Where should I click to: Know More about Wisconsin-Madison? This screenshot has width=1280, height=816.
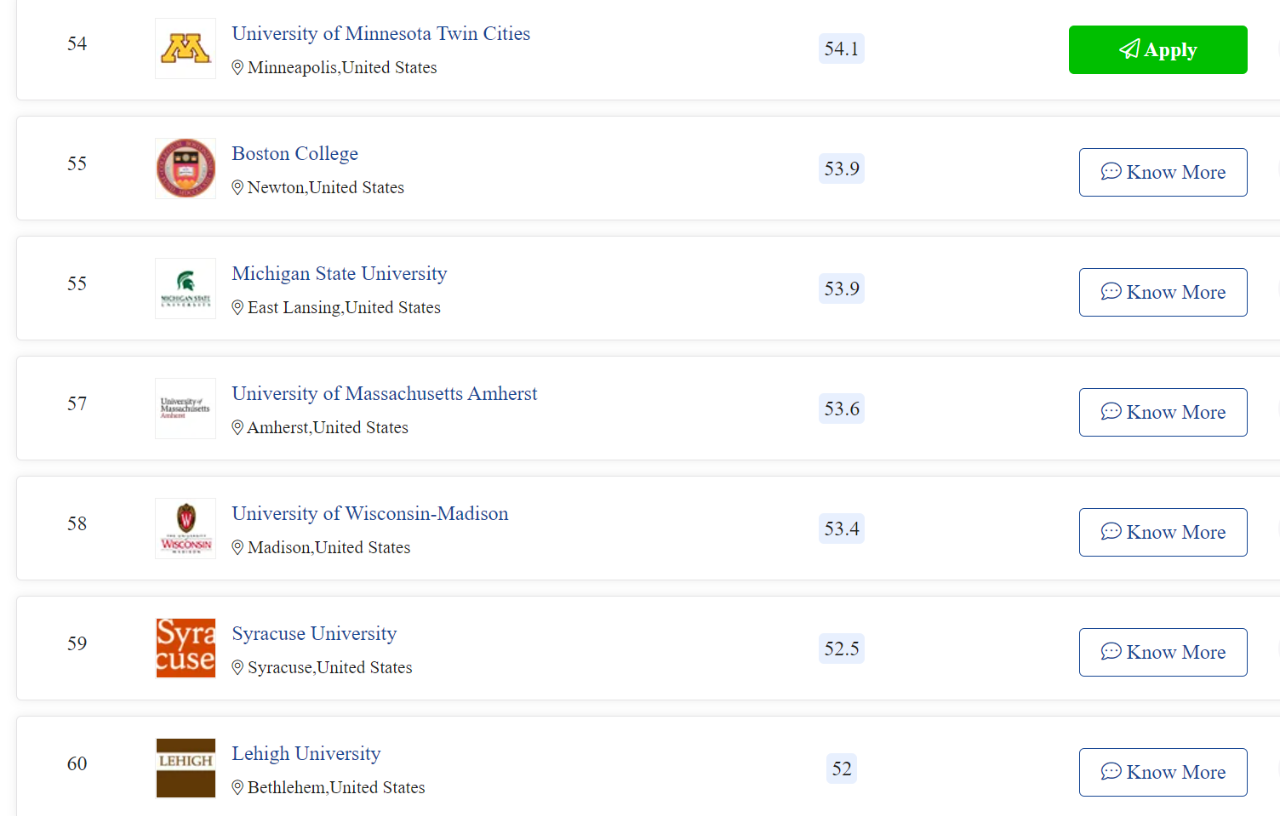coord(1163,532)
